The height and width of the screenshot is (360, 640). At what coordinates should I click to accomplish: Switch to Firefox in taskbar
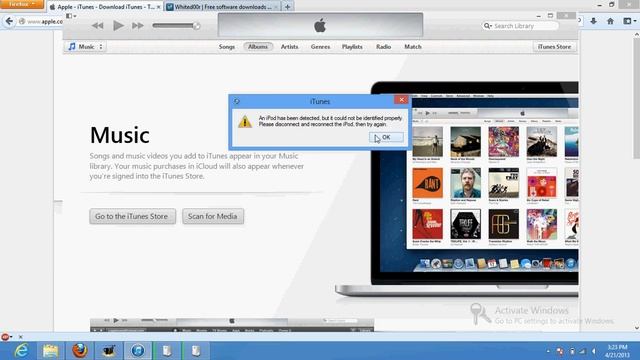click(x=80, y=351)
